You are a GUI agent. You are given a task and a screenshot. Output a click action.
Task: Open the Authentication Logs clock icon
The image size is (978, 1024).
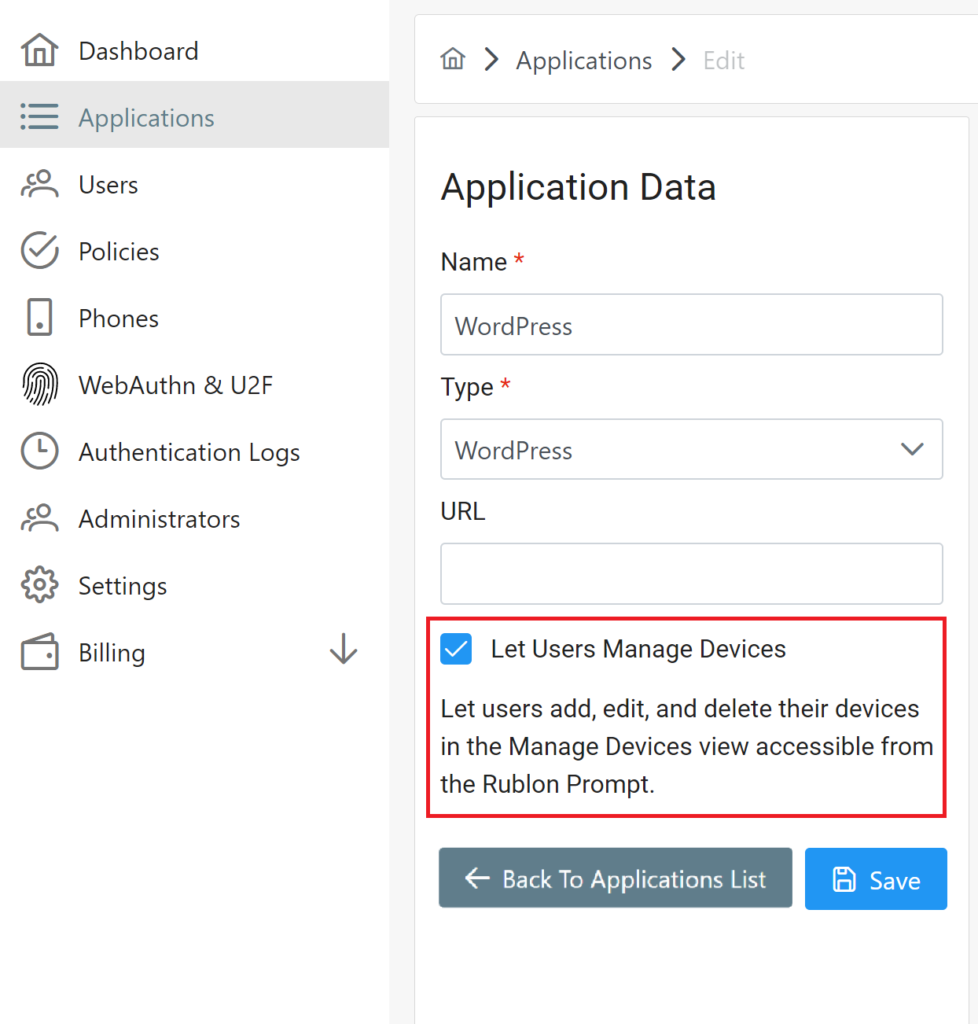coord(39,451)
